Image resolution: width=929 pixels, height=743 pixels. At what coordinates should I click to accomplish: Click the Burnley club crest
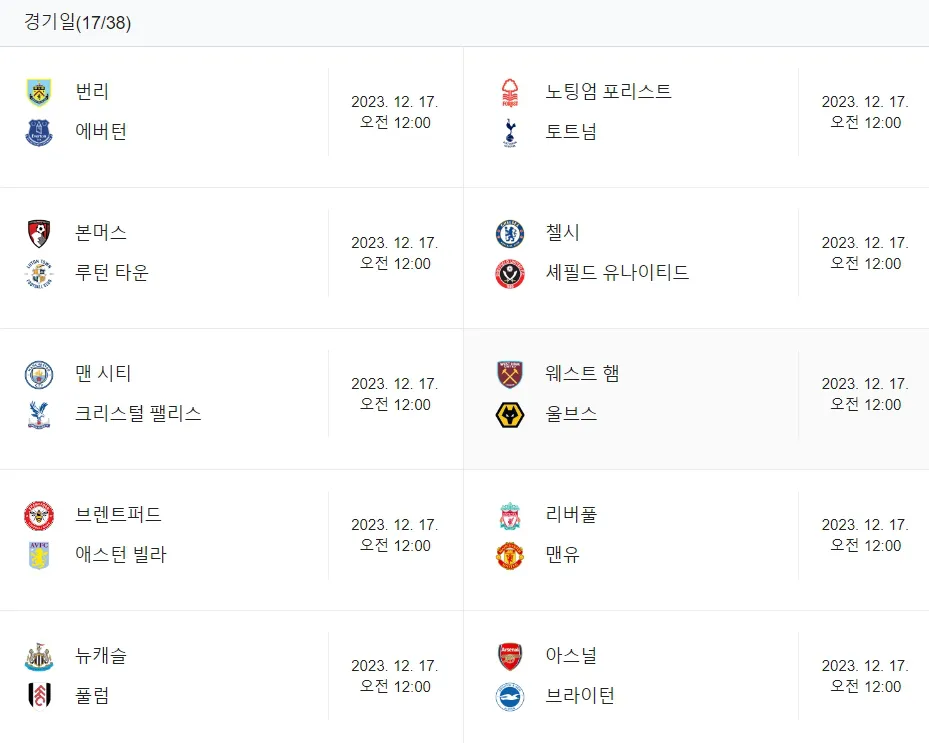(x=39, y=92)
